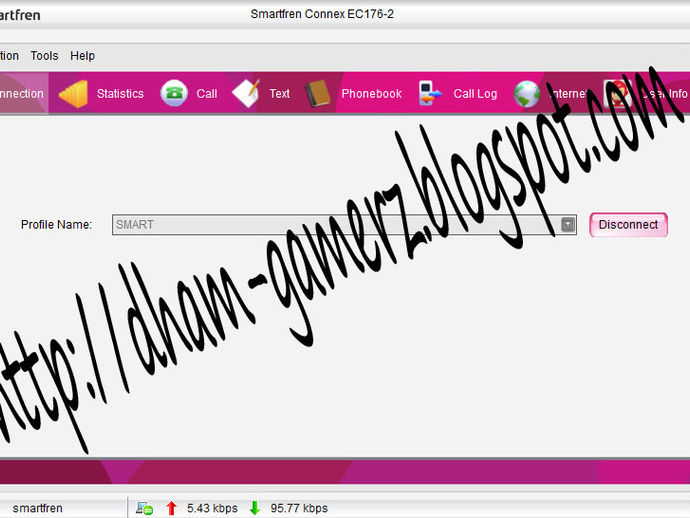Image resolution: width=690 pixels, height=518 pixels.
Task: Switch to the Text tab label
Action: coord(279,94)
